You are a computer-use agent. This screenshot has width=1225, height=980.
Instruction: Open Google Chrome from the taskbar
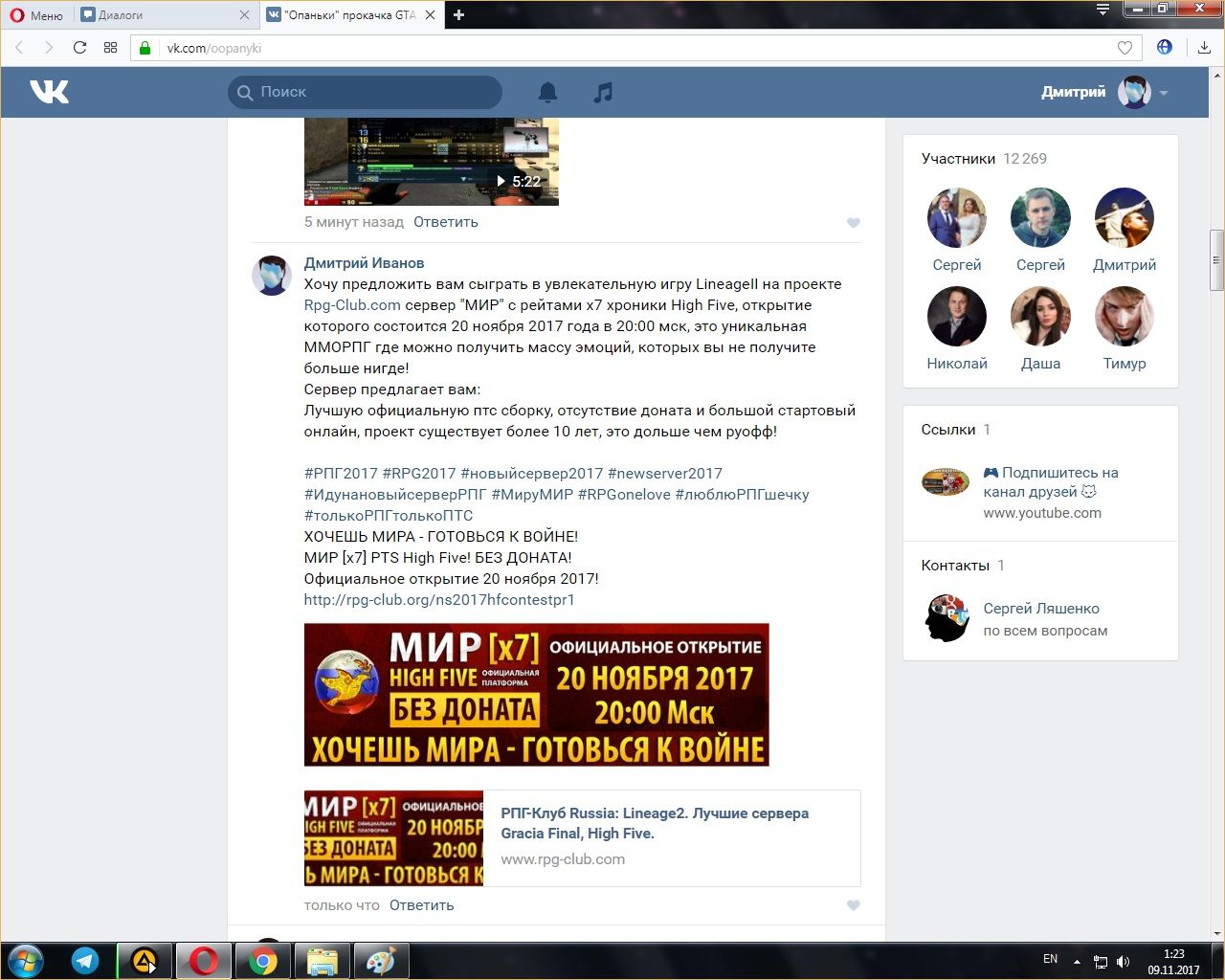coord(263,960)
